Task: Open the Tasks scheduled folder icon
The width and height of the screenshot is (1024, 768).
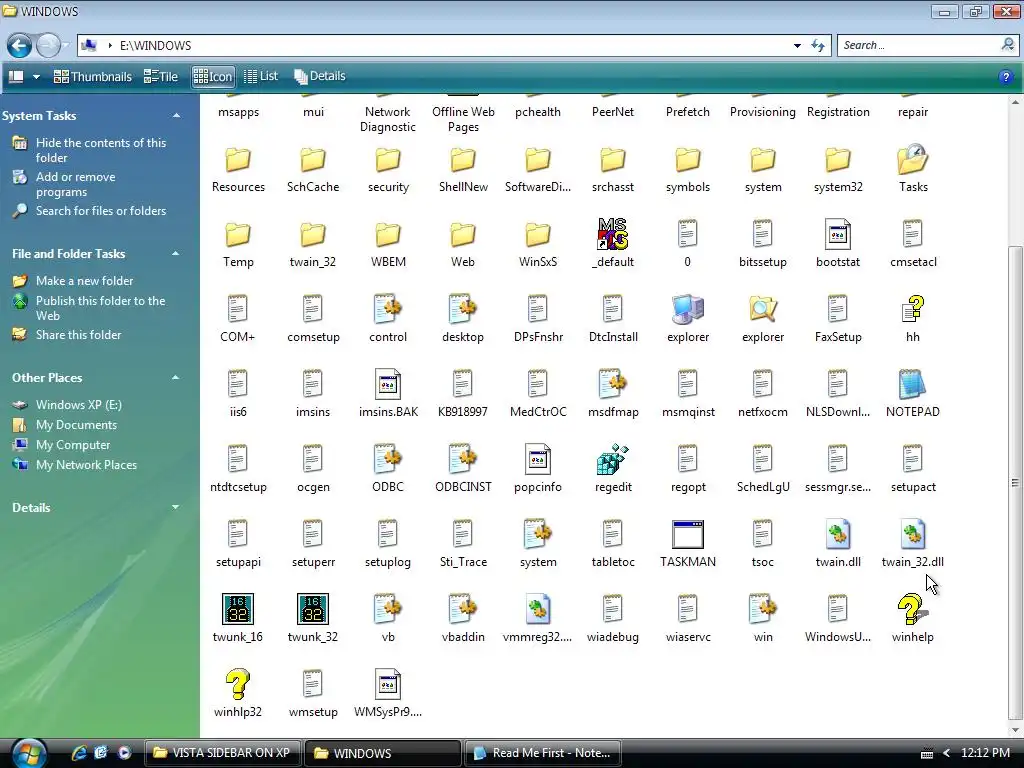Action: pyautogui.click(x=912, y=159)
